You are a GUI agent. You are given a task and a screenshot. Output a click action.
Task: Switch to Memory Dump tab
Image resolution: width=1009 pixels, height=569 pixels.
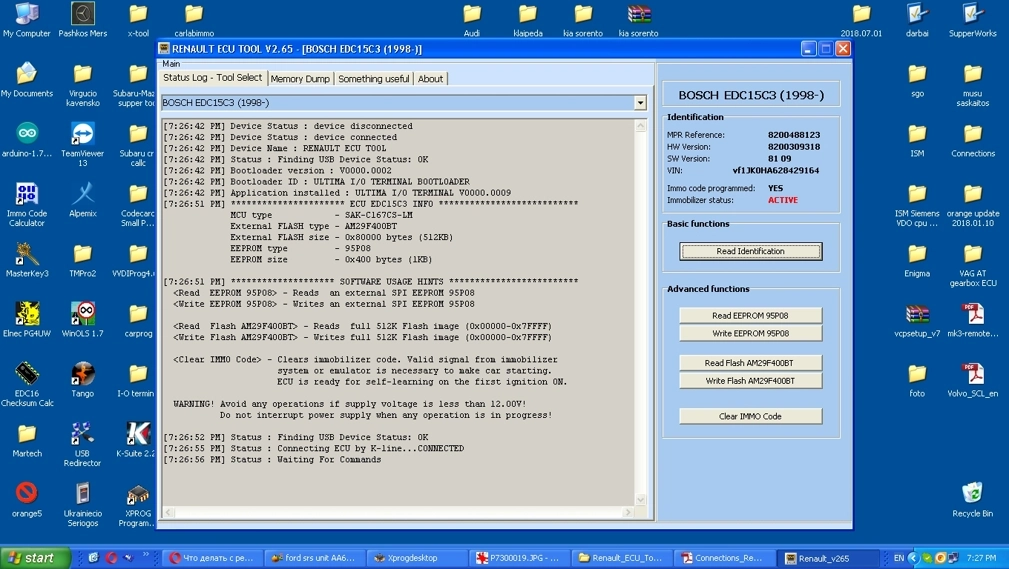[x=300, y=79]
